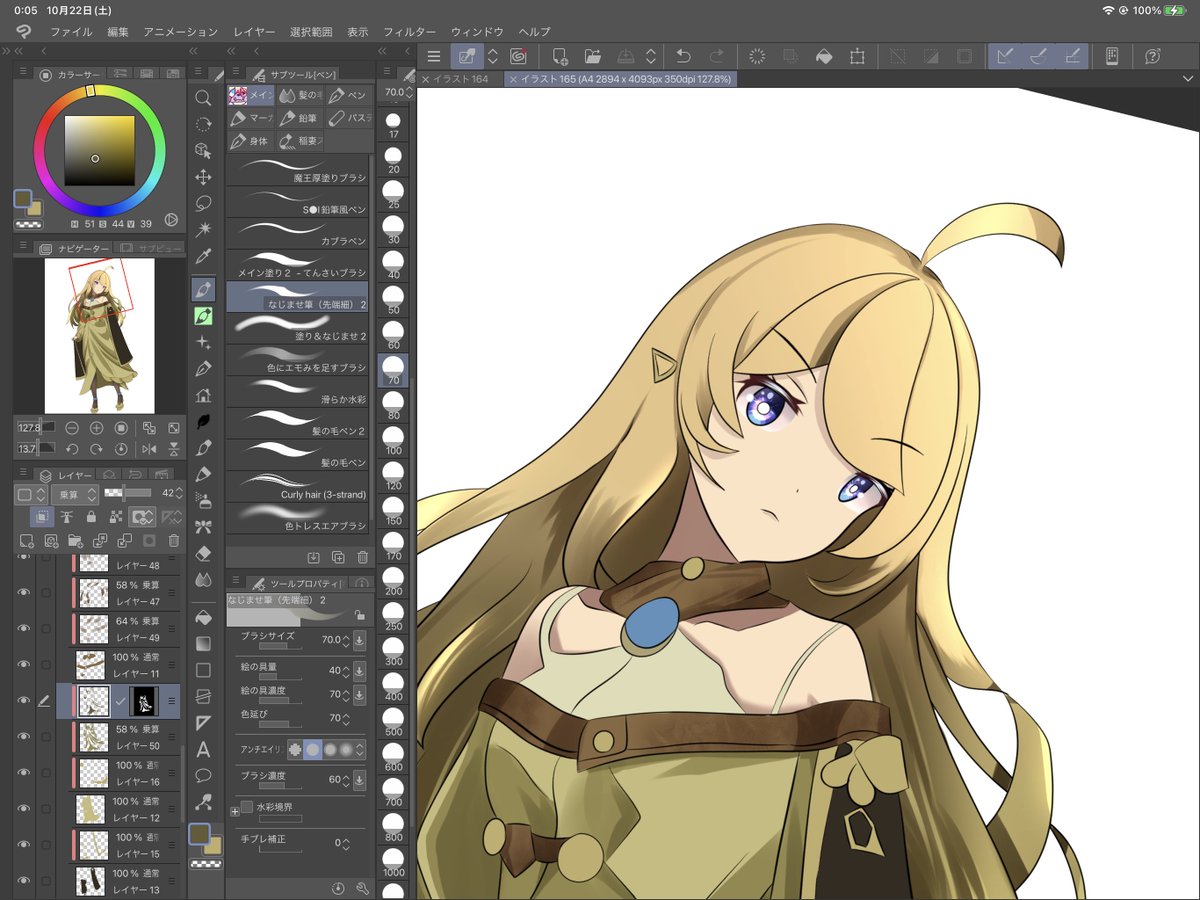The height and width of the screenshot is (900, 1200).
Task: Click Fill bucket icon in command bar
Action: [x=823, y=56]
